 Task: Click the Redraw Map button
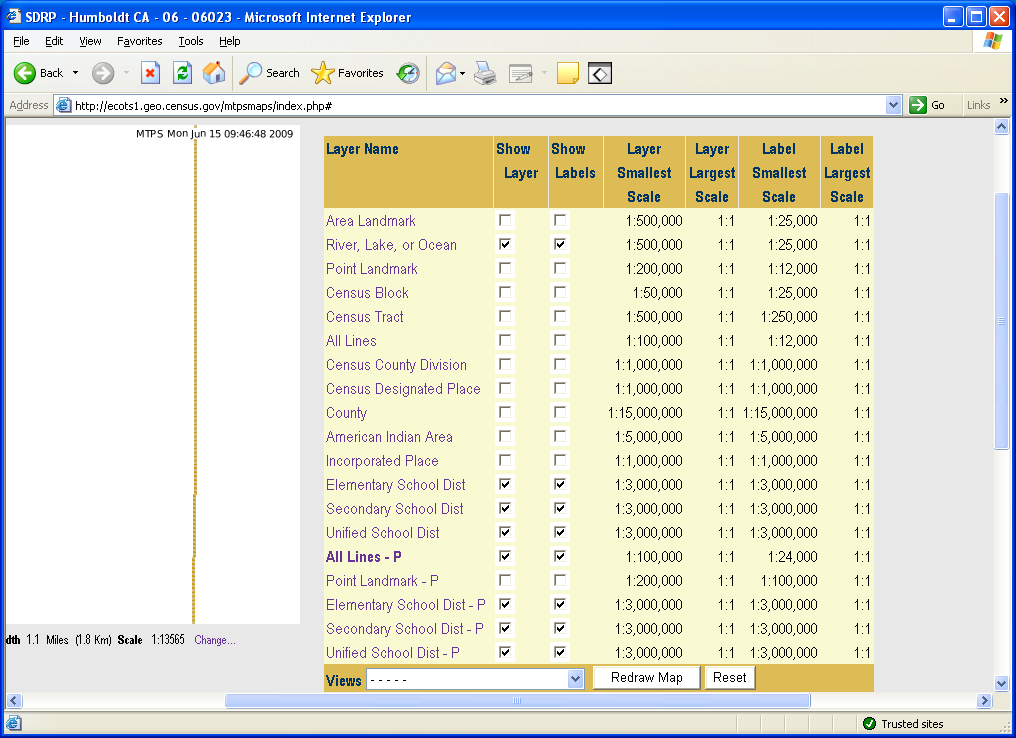(x=646, y=678)
